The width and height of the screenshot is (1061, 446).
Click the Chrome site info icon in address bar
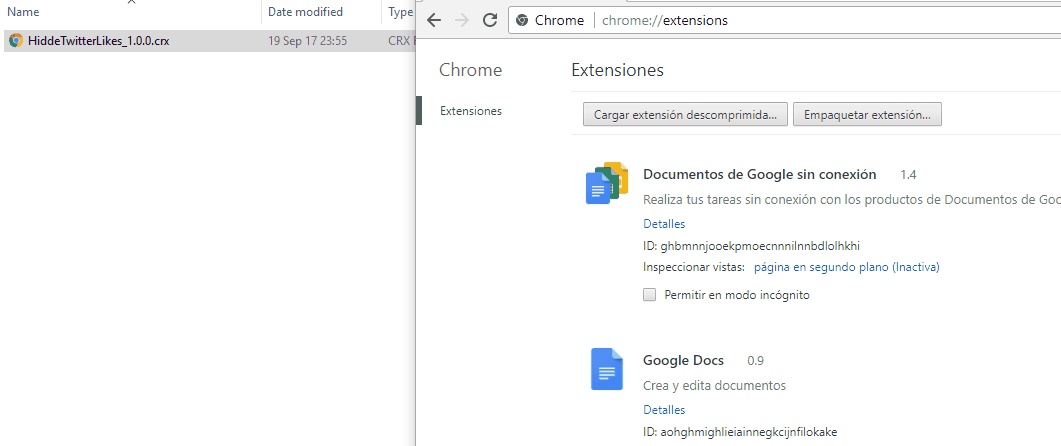(522, 20)
